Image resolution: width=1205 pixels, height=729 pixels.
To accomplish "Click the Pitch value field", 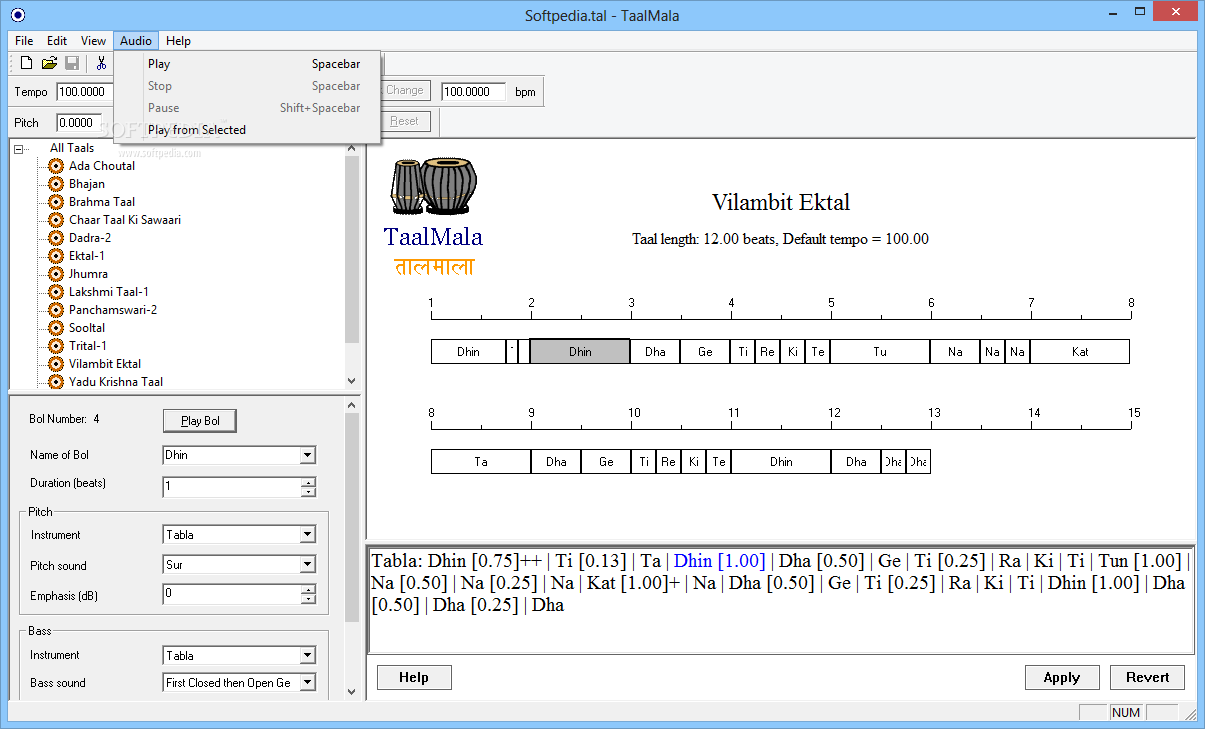I will click(78, 123).
